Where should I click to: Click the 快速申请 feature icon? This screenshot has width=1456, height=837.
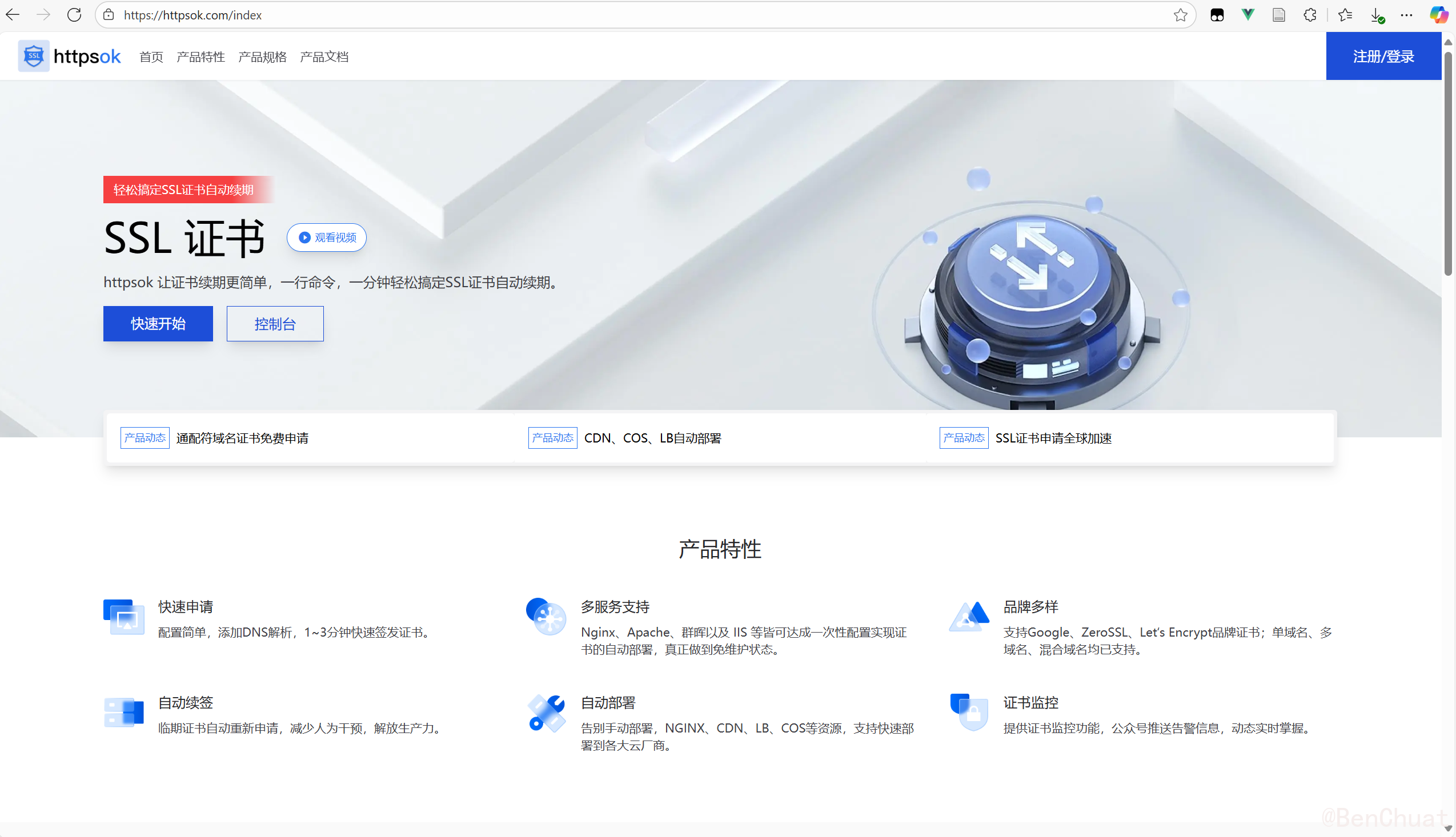pos(123,617)
